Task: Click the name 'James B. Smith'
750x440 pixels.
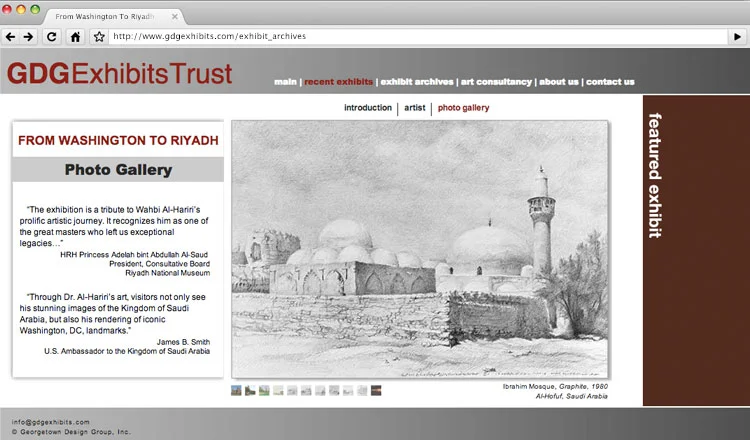Action: click(x=183, y=342)
